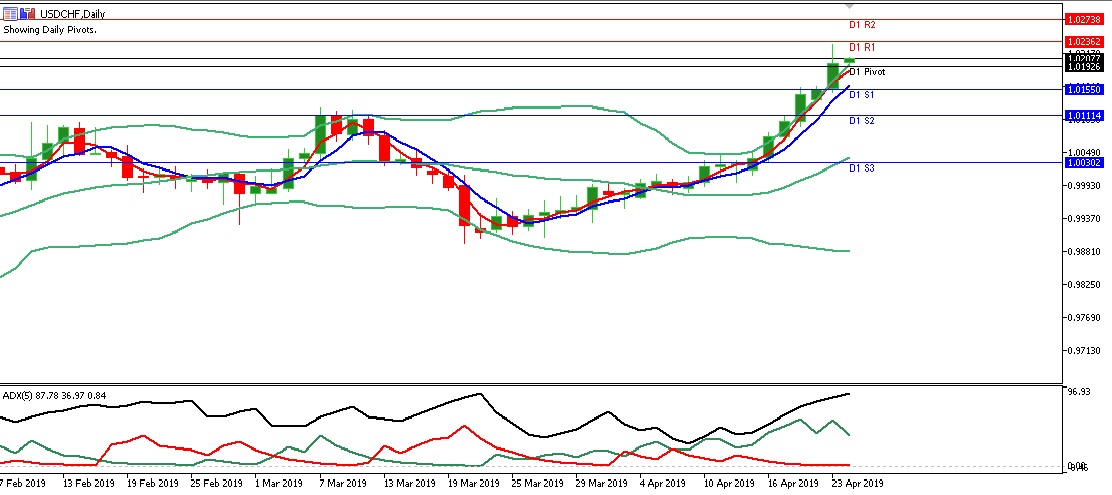Image resolution: width=1112 pixels, height=495 pixels.
Task: Click the 1.00302 blue price tag
Action: click(1083, 162)
